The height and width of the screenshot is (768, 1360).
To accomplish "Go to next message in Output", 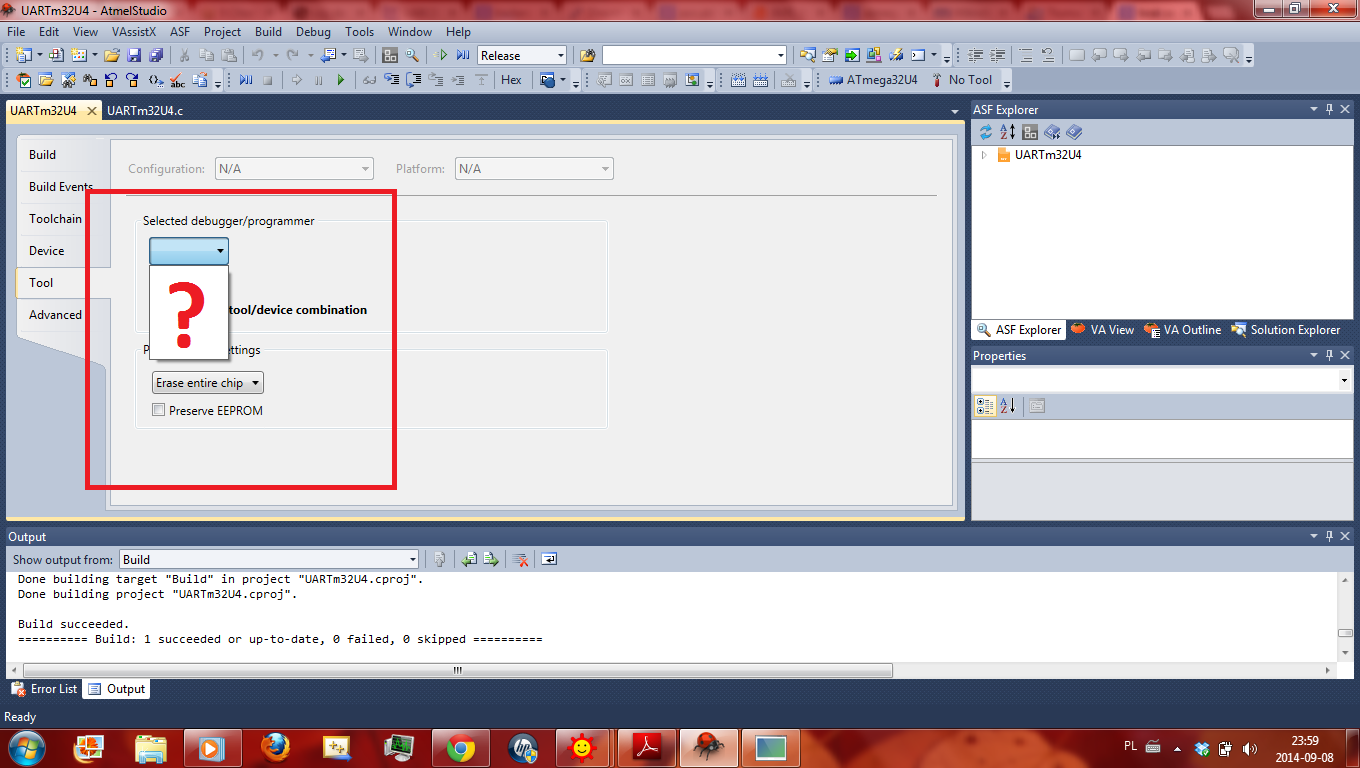I will 491,559.
